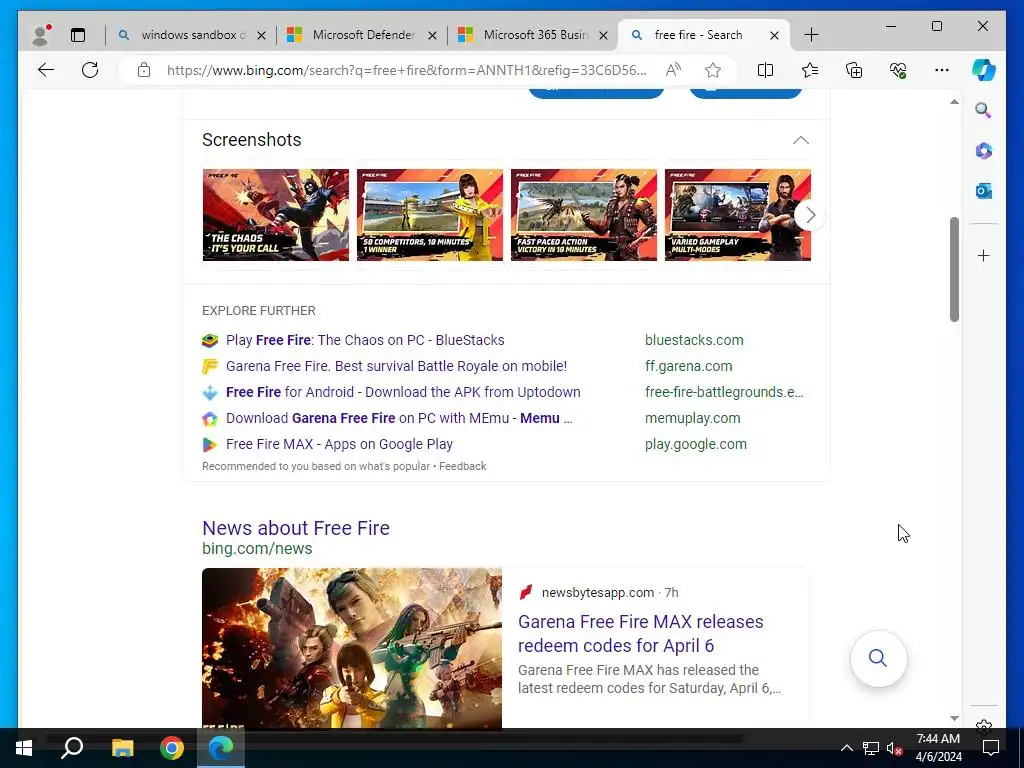The height and width of the screenshot is (768, 1024).
Task: Add this page to favorites star
Action: click(712, 70)
